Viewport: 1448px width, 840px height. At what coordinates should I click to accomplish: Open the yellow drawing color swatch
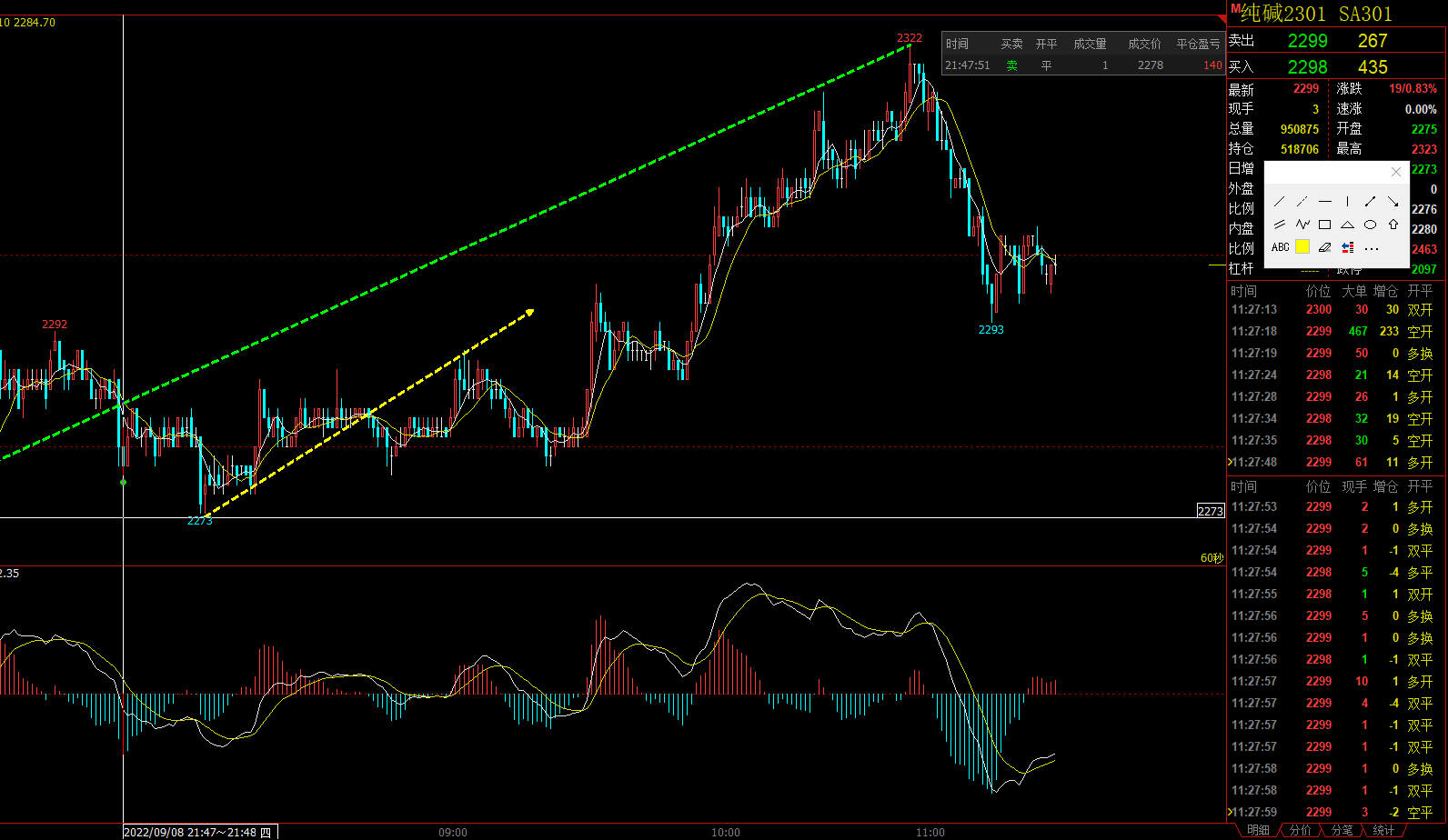(x=1302, y=247)
